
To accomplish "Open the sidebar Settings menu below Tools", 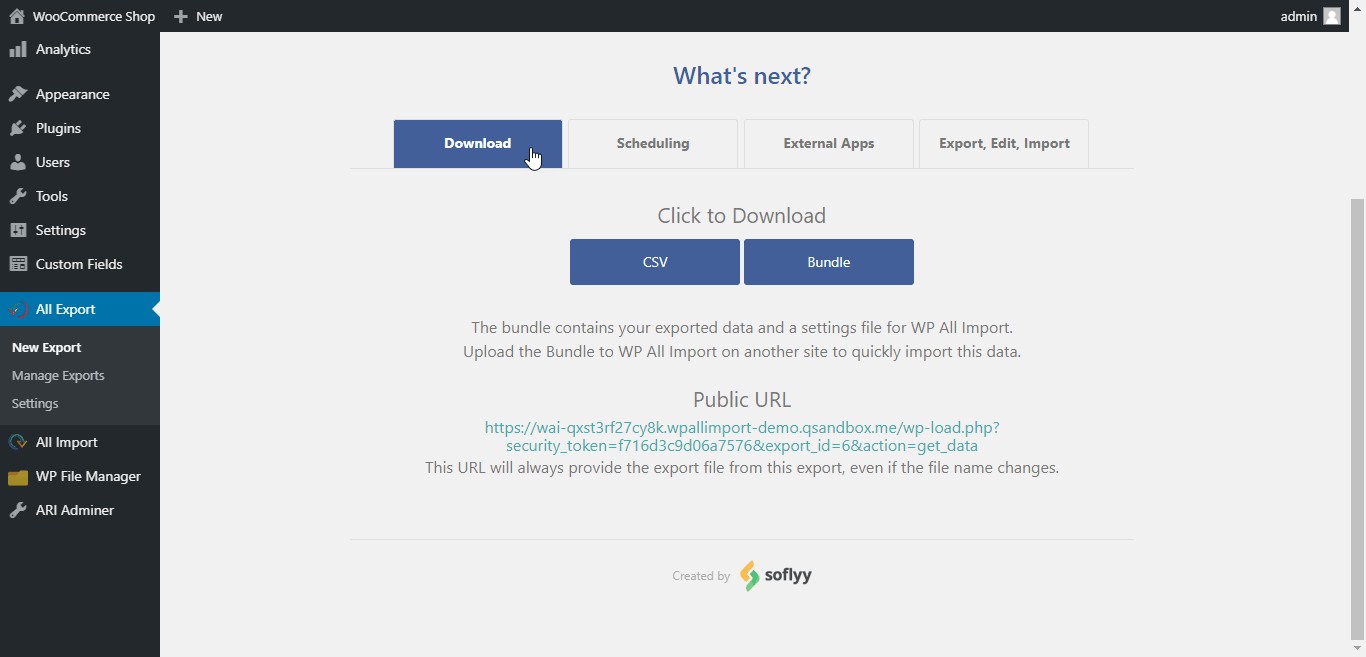I will 80,230.
